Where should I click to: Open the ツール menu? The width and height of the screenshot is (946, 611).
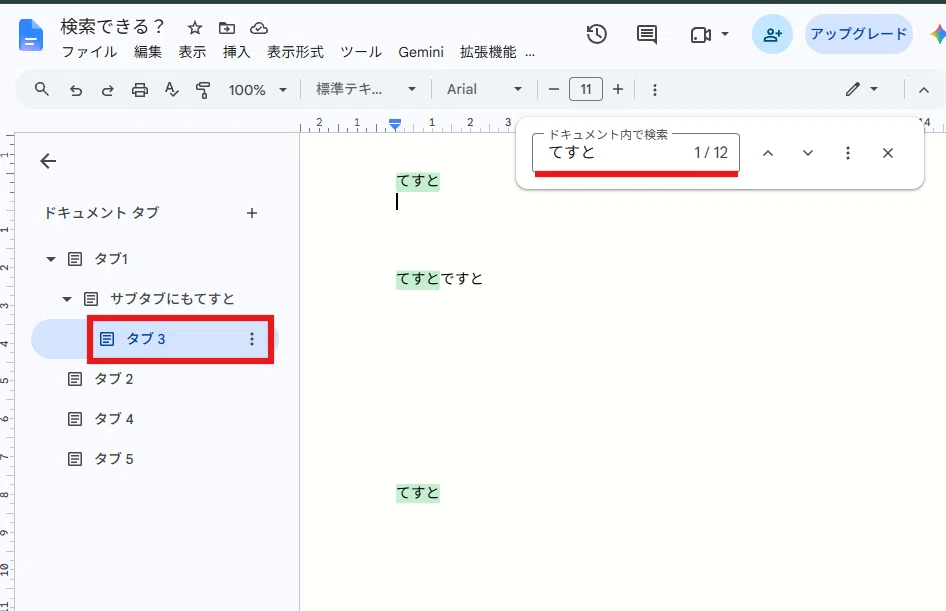click(x=361, y=52)
